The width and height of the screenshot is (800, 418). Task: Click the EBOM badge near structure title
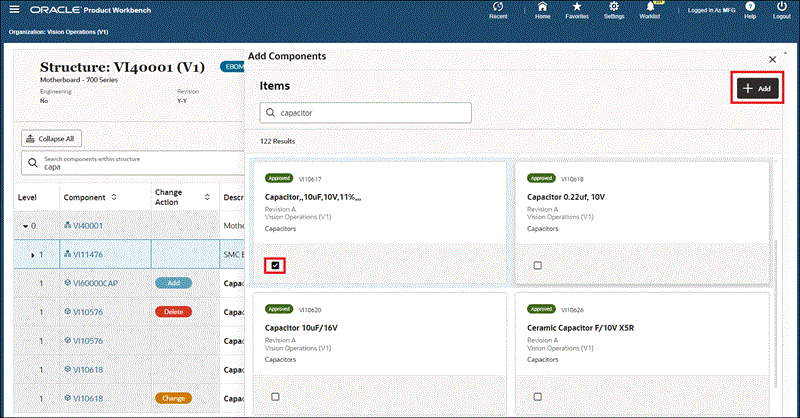(233, 67)
